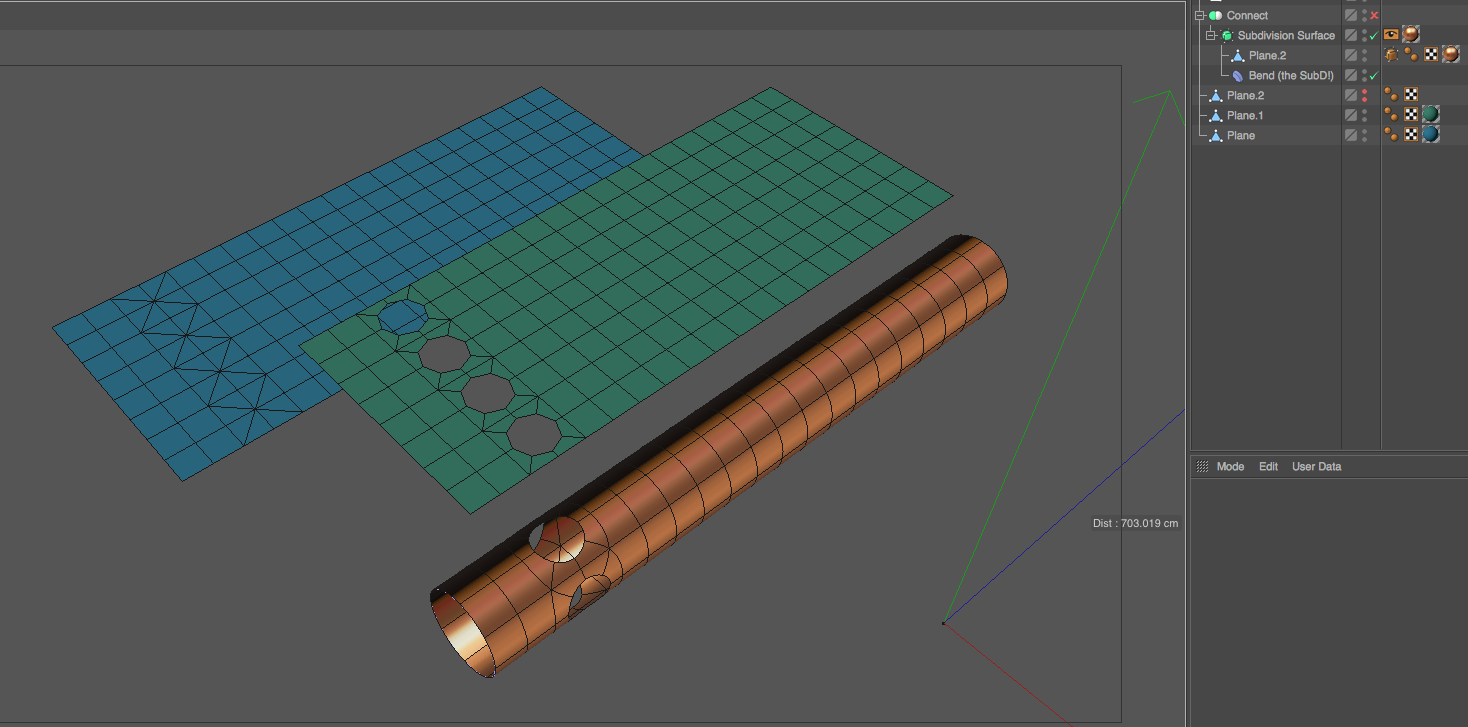Click the copper material tag on Subdivision Surface
This screenshot has width=1468, height=727.
[1411, 35]
